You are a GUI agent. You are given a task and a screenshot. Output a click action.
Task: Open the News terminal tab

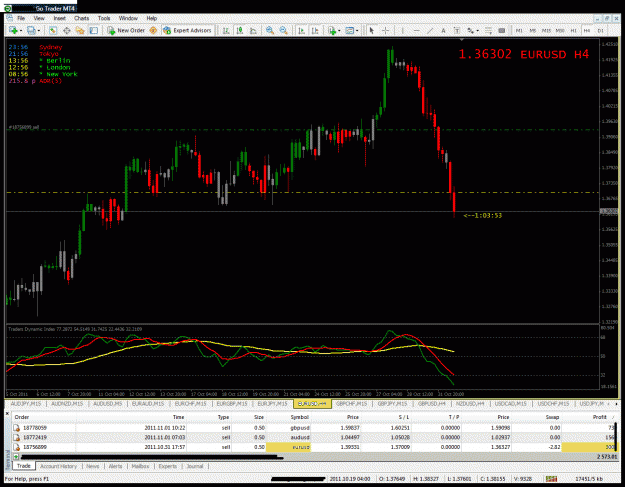coord(92,466)
